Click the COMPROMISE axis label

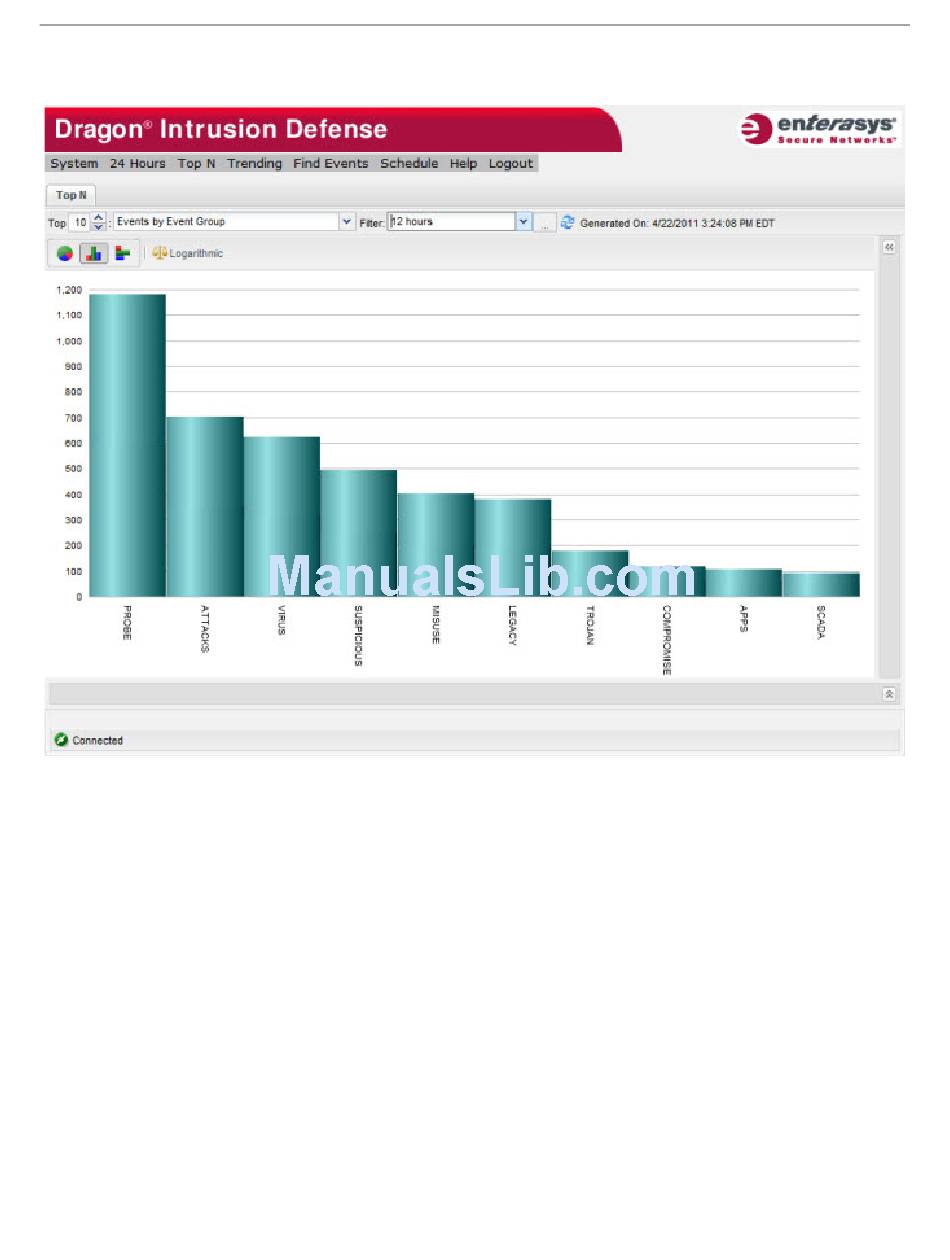(x=667, y=640)
